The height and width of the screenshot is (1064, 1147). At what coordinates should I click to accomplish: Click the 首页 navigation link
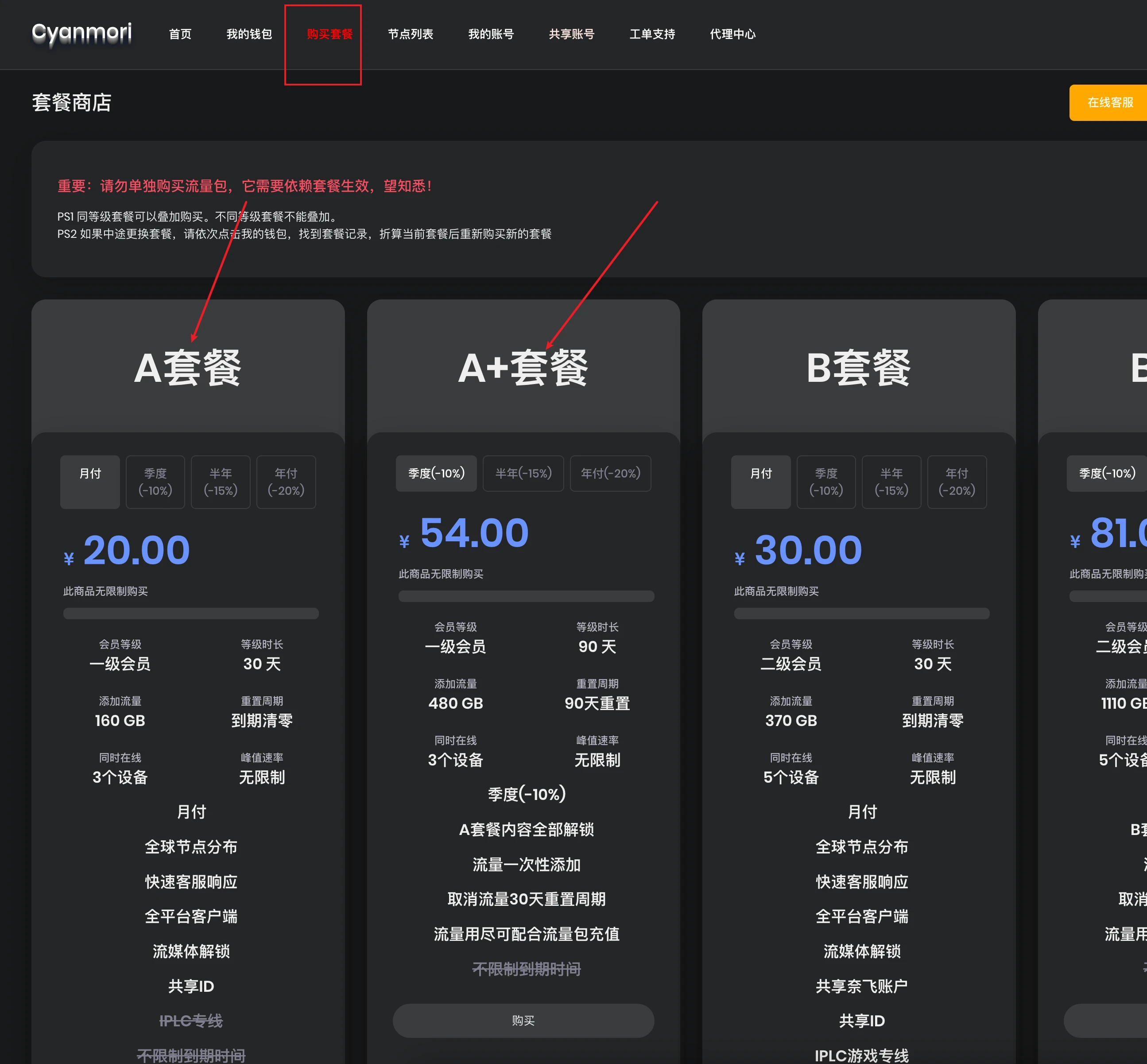[x=179, y=35]
